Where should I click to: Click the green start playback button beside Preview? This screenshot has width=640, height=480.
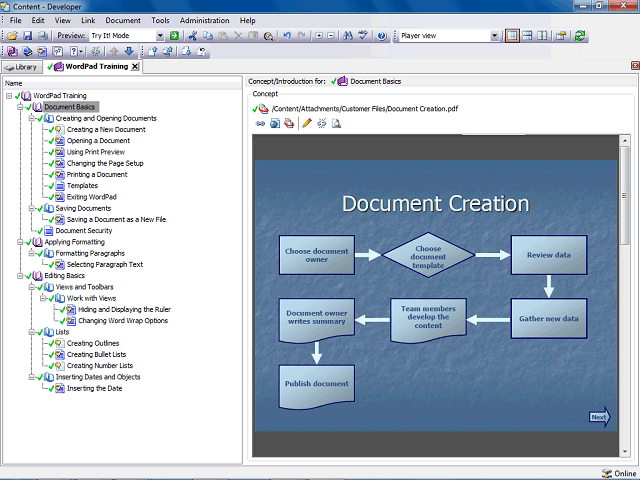coord(174,36)
